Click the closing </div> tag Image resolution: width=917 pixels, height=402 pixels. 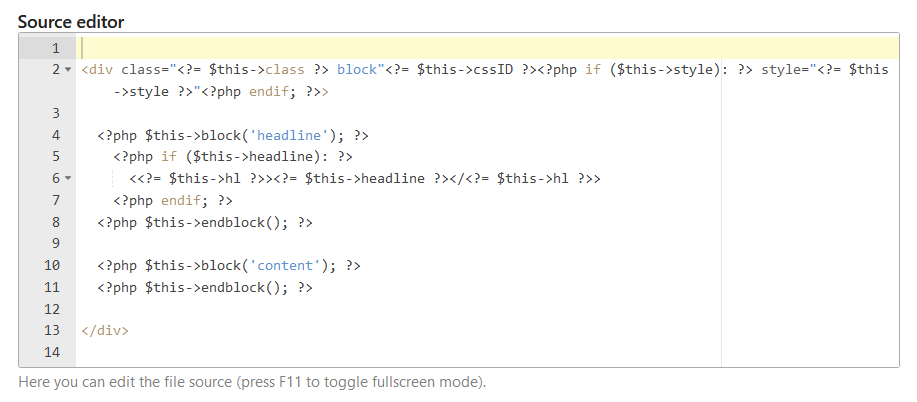point(105,330)
